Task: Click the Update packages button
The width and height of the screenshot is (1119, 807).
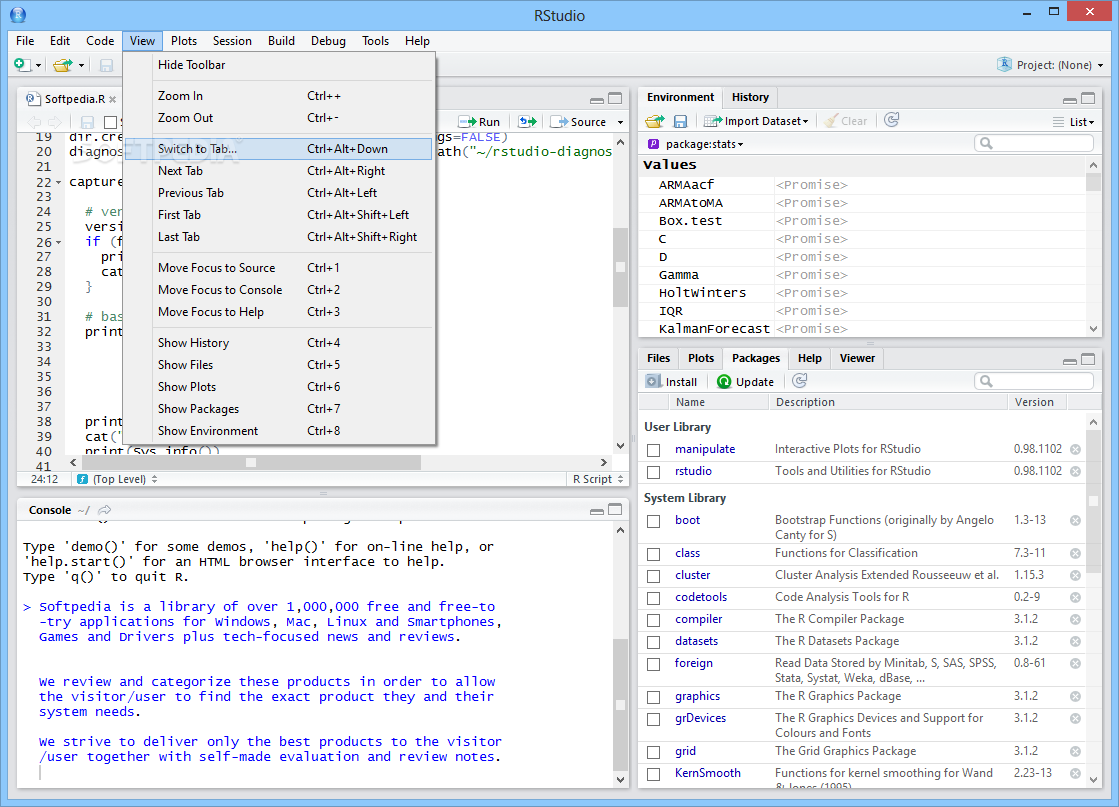Action: coord(745,382)
